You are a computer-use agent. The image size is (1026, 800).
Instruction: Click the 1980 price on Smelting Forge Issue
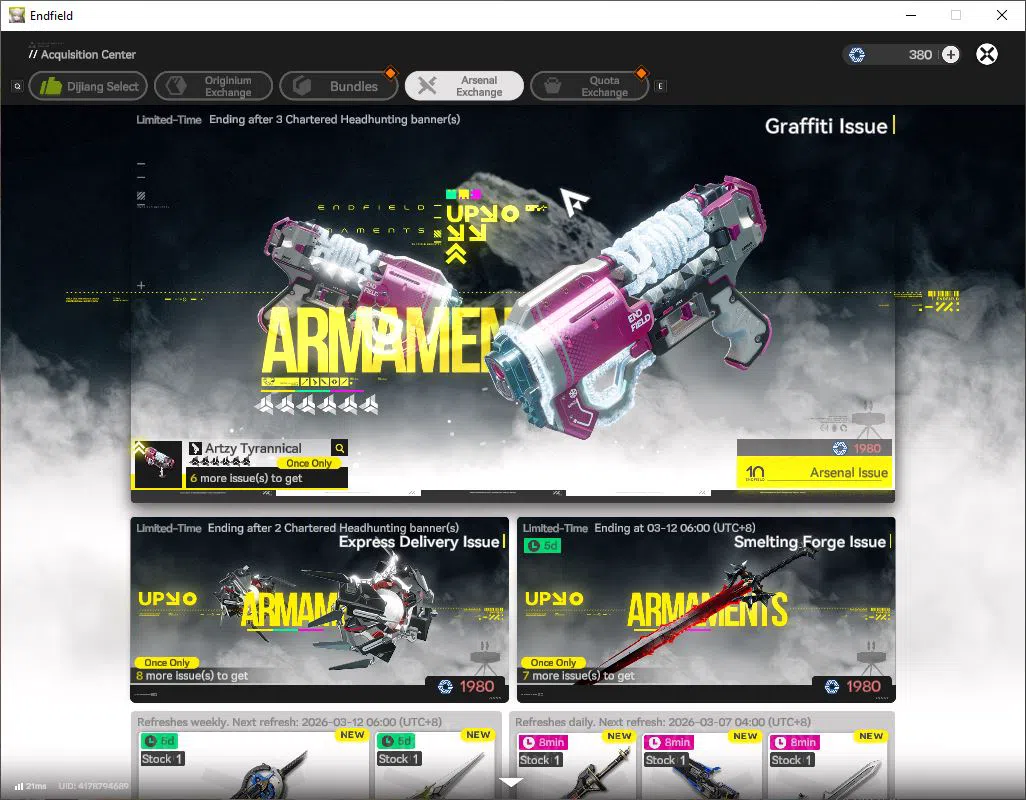853,686
